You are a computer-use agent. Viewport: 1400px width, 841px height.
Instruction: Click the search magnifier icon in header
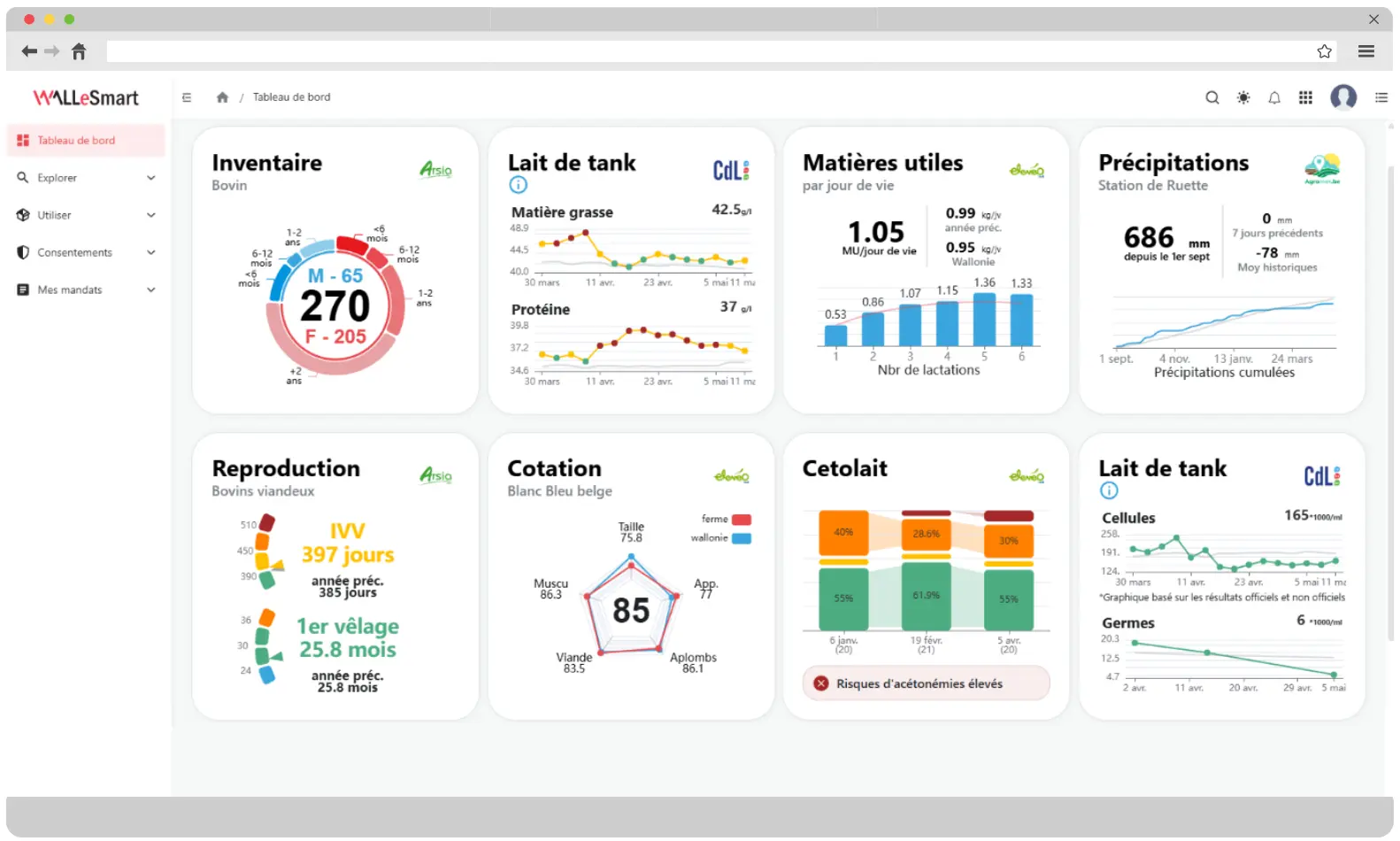pos(1212,97)
